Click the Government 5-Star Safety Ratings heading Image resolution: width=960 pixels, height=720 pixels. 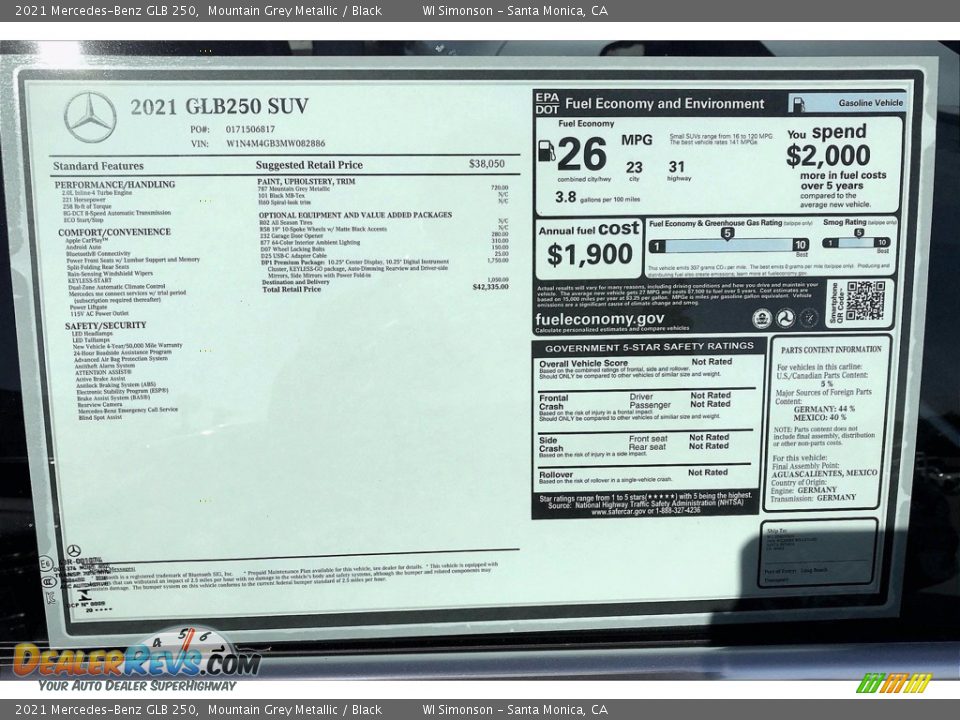coord(648,346)
